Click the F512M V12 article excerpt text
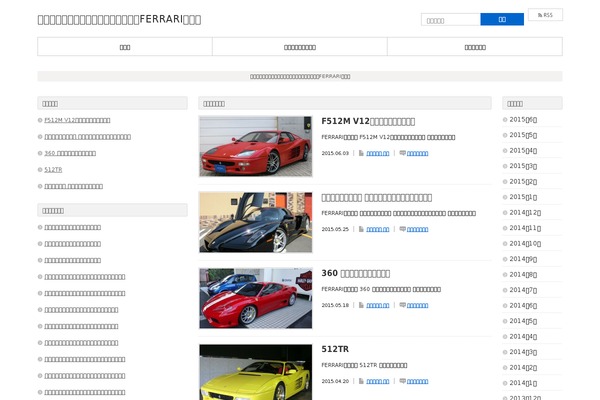The image size is (600, 400). pyautogui.click(x=388, y=137)
